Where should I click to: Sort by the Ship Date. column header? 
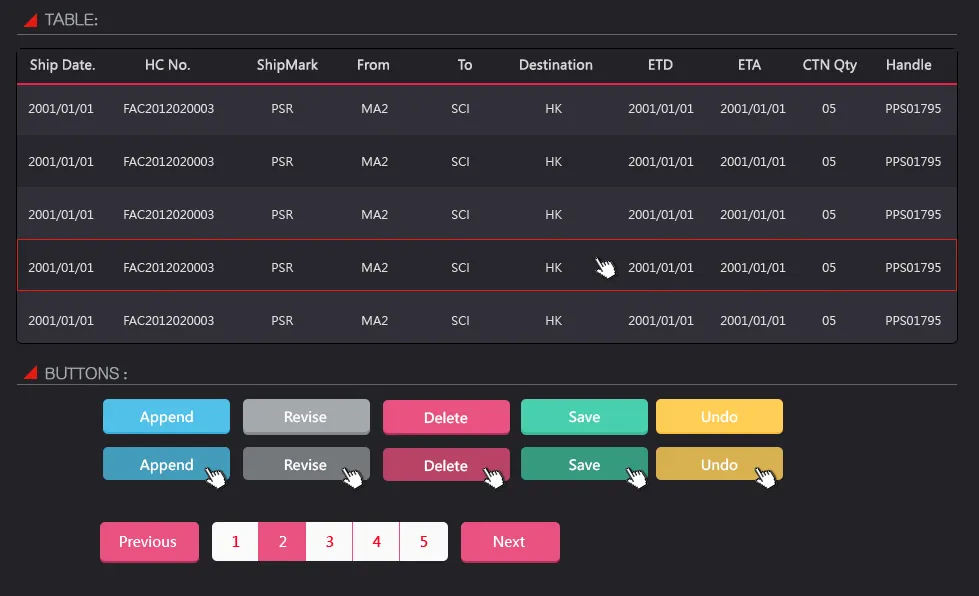click(x=62, y=65)
